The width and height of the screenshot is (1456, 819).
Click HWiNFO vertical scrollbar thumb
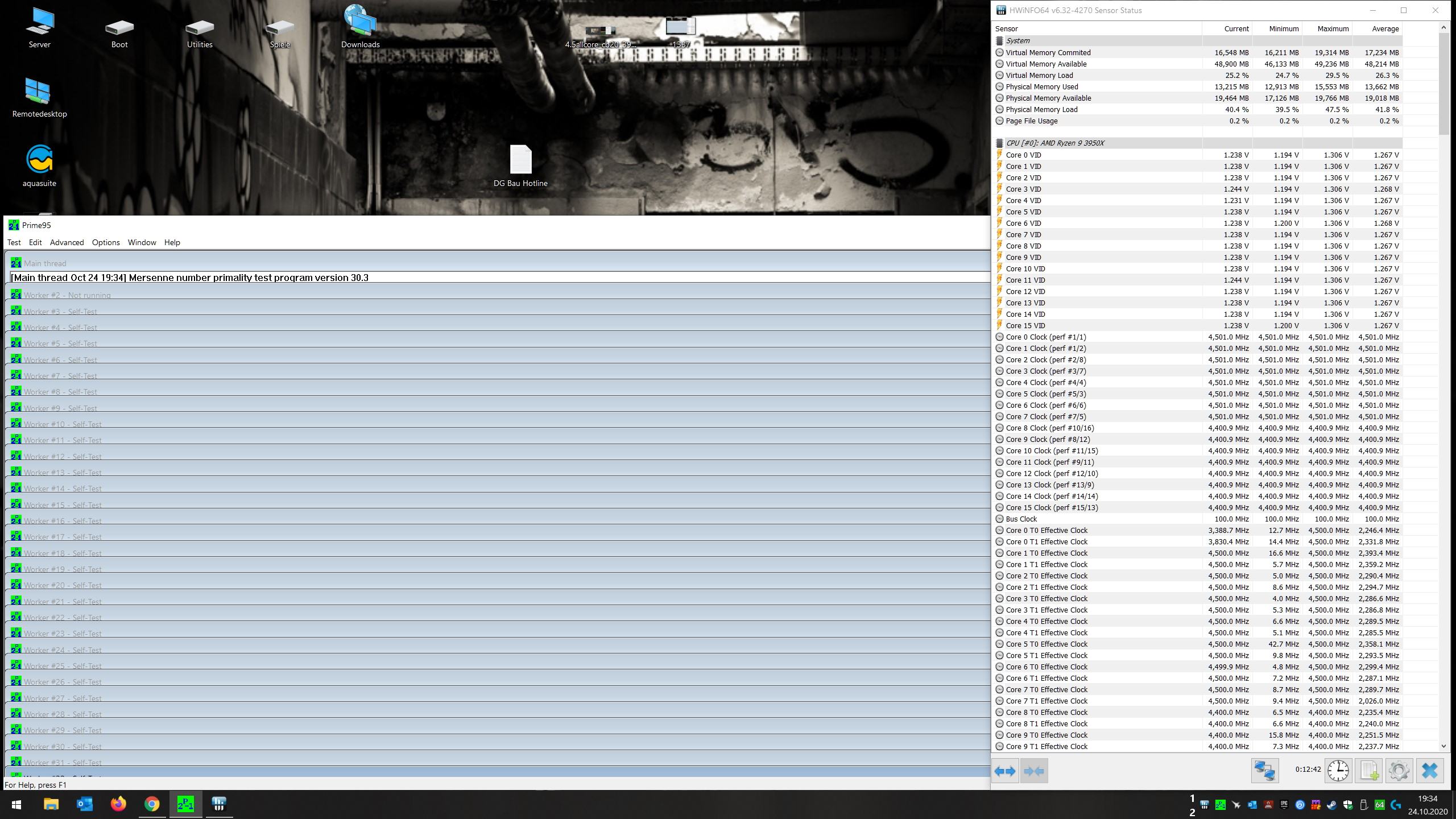click(1443, 84)
